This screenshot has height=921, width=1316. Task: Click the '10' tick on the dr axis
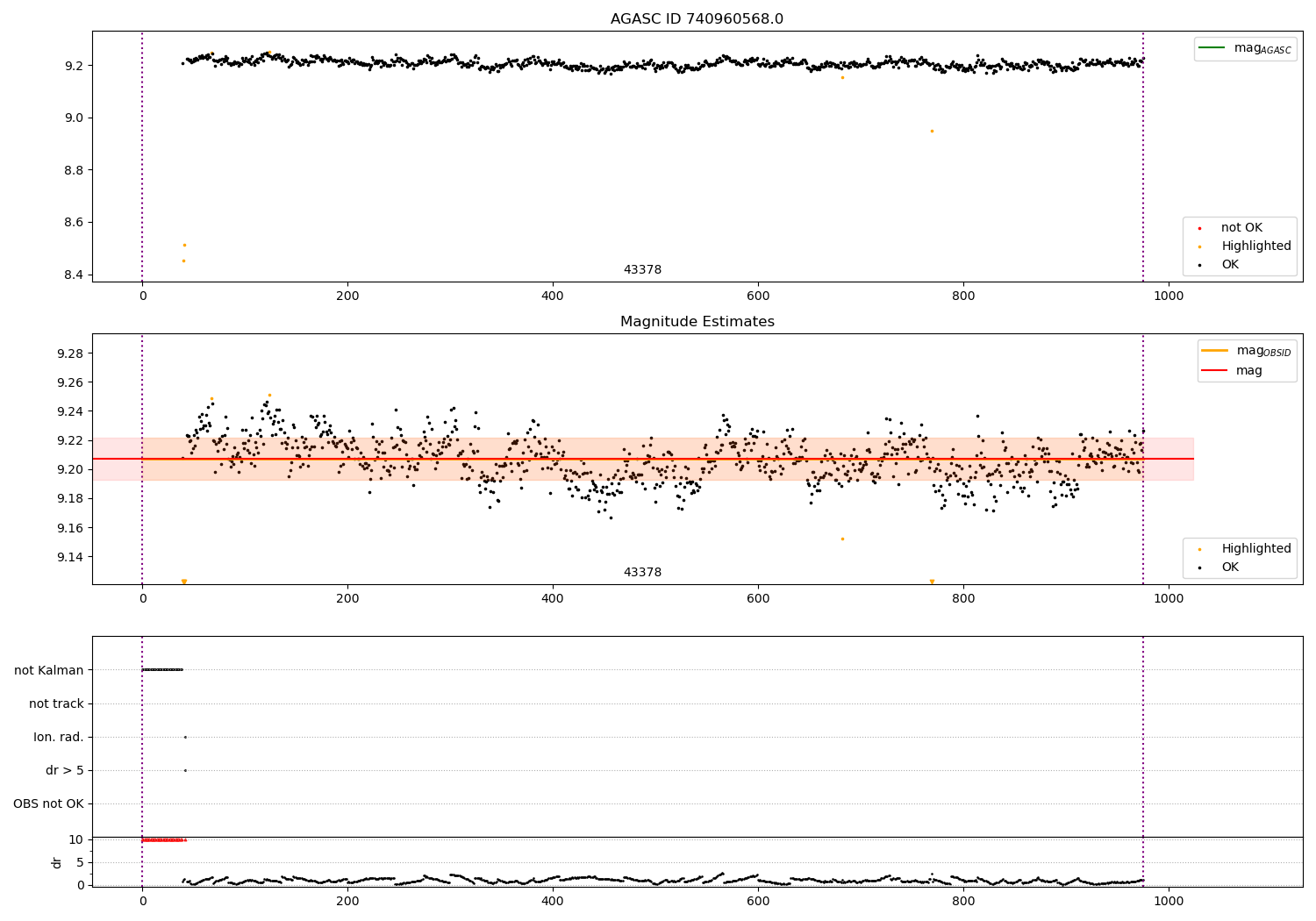tap(76, 840)
